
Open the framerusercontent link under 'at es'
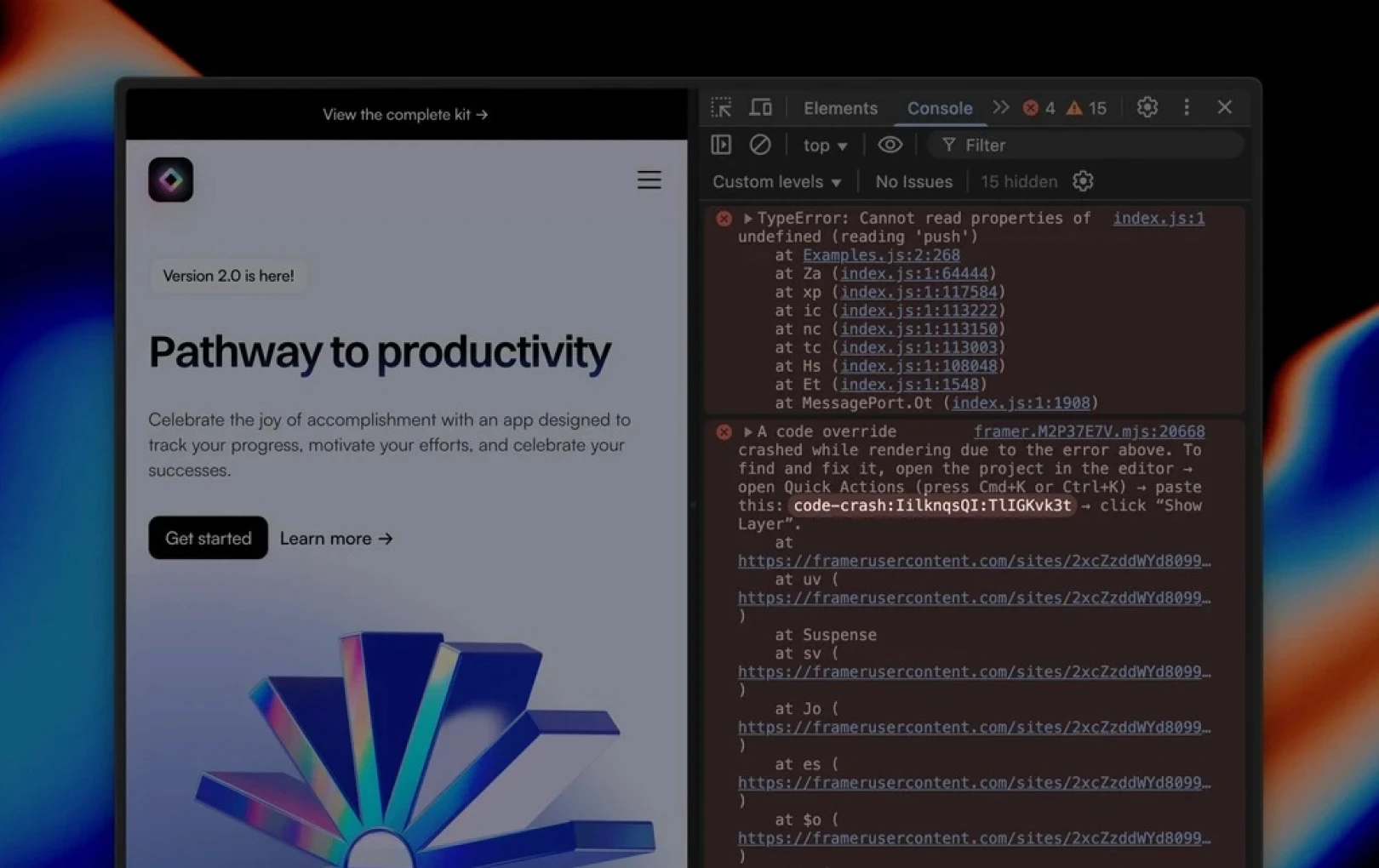point(974,783)
